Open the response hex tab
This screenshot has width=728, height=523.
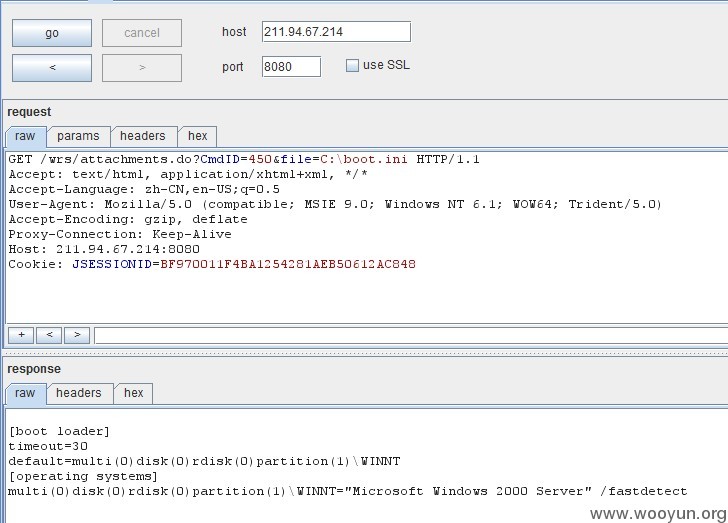tap(133, 393)
